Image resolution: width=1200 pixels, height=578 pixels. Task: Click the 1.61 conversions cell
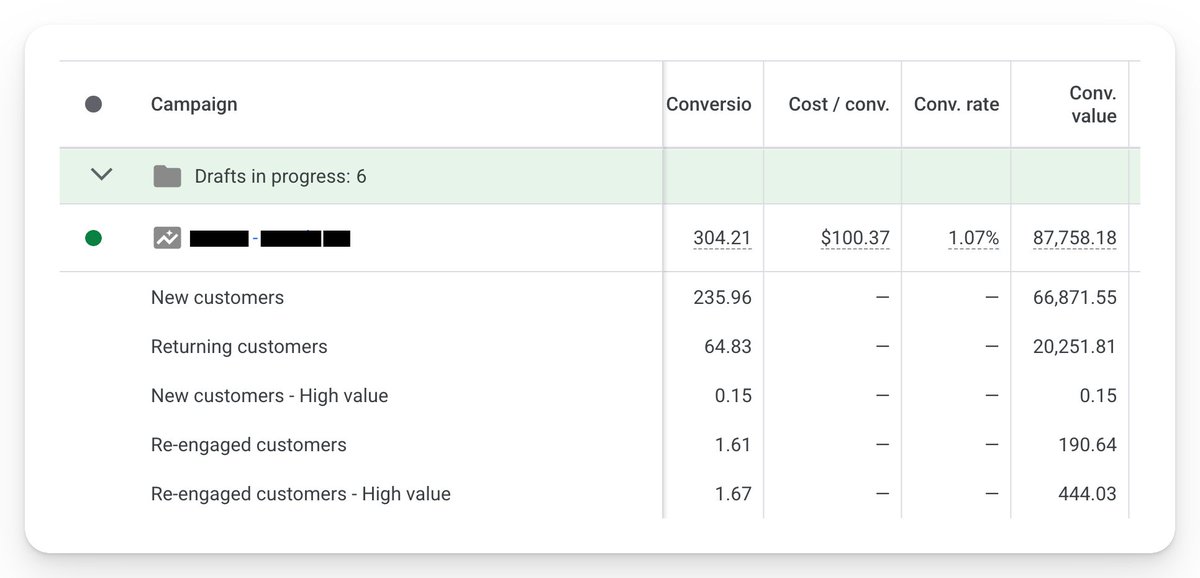click(733, 445)
